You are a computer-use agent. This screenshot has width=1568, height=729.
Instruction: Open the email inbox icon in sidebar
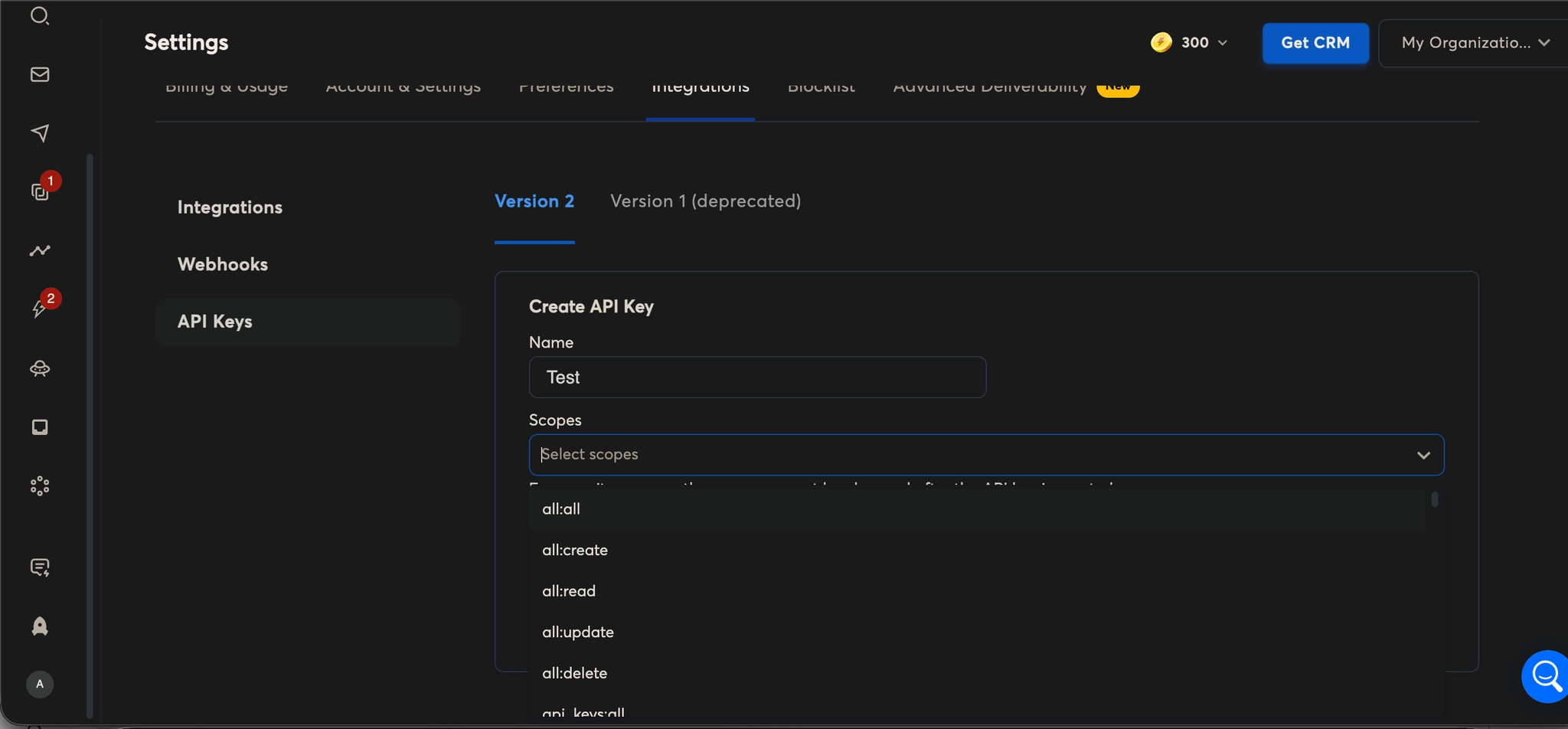pos(40,74)
